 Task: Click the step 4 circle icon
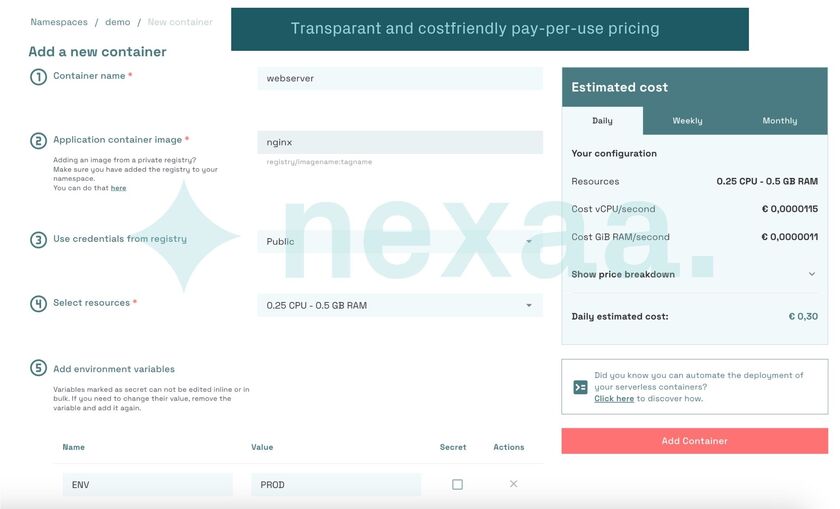pyautogui.click(x=38, y=304)
